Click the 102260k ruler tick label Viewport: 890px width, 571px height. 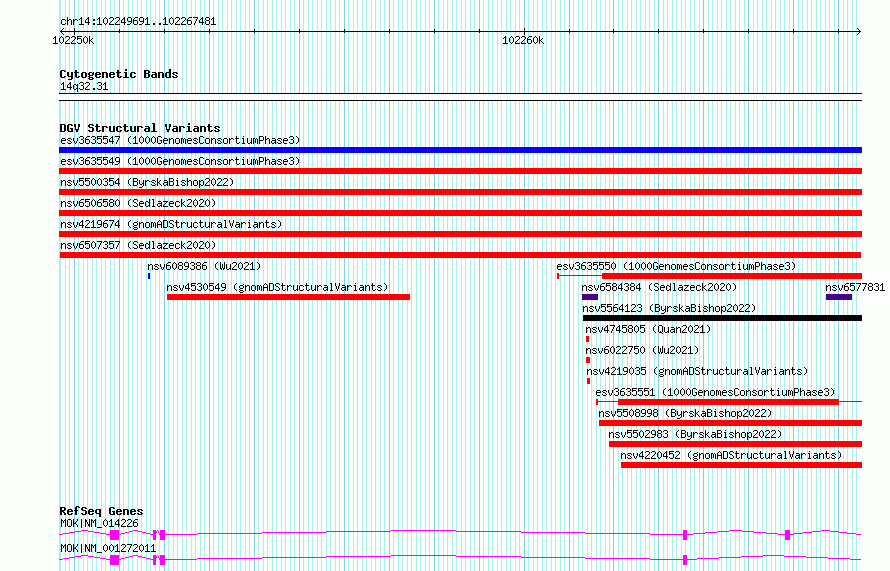point(523,40)
